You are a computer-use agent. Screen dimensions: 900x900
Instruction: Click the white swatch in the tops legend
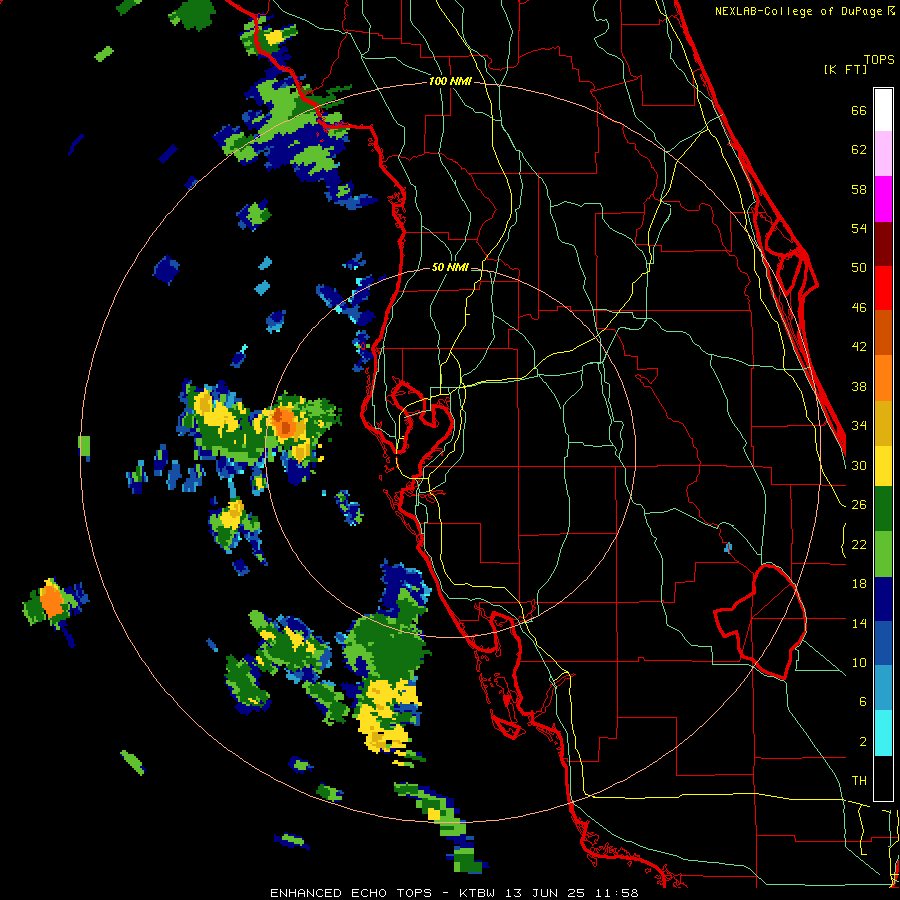tap(883, 110)
